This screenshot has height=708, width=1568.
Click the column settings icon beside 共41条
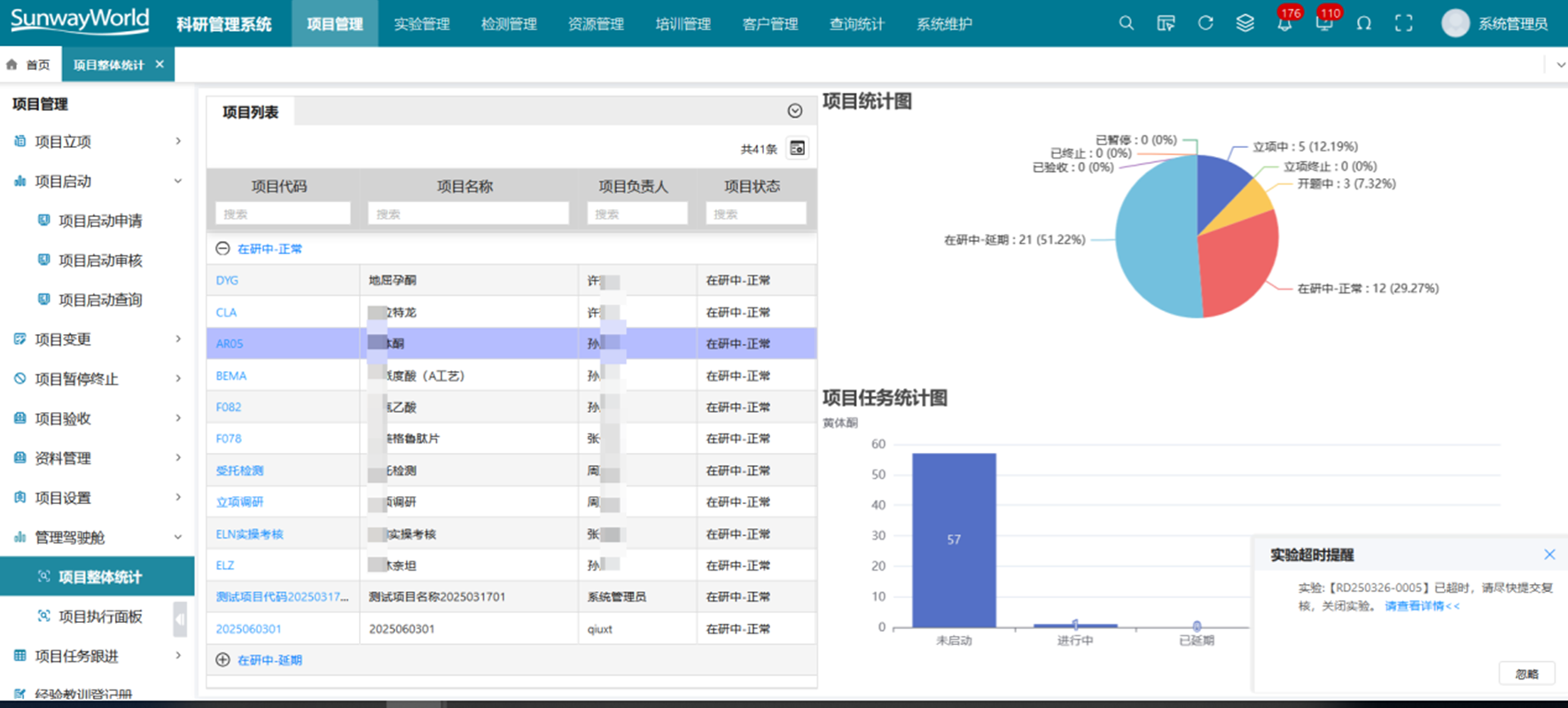(797, 148)
